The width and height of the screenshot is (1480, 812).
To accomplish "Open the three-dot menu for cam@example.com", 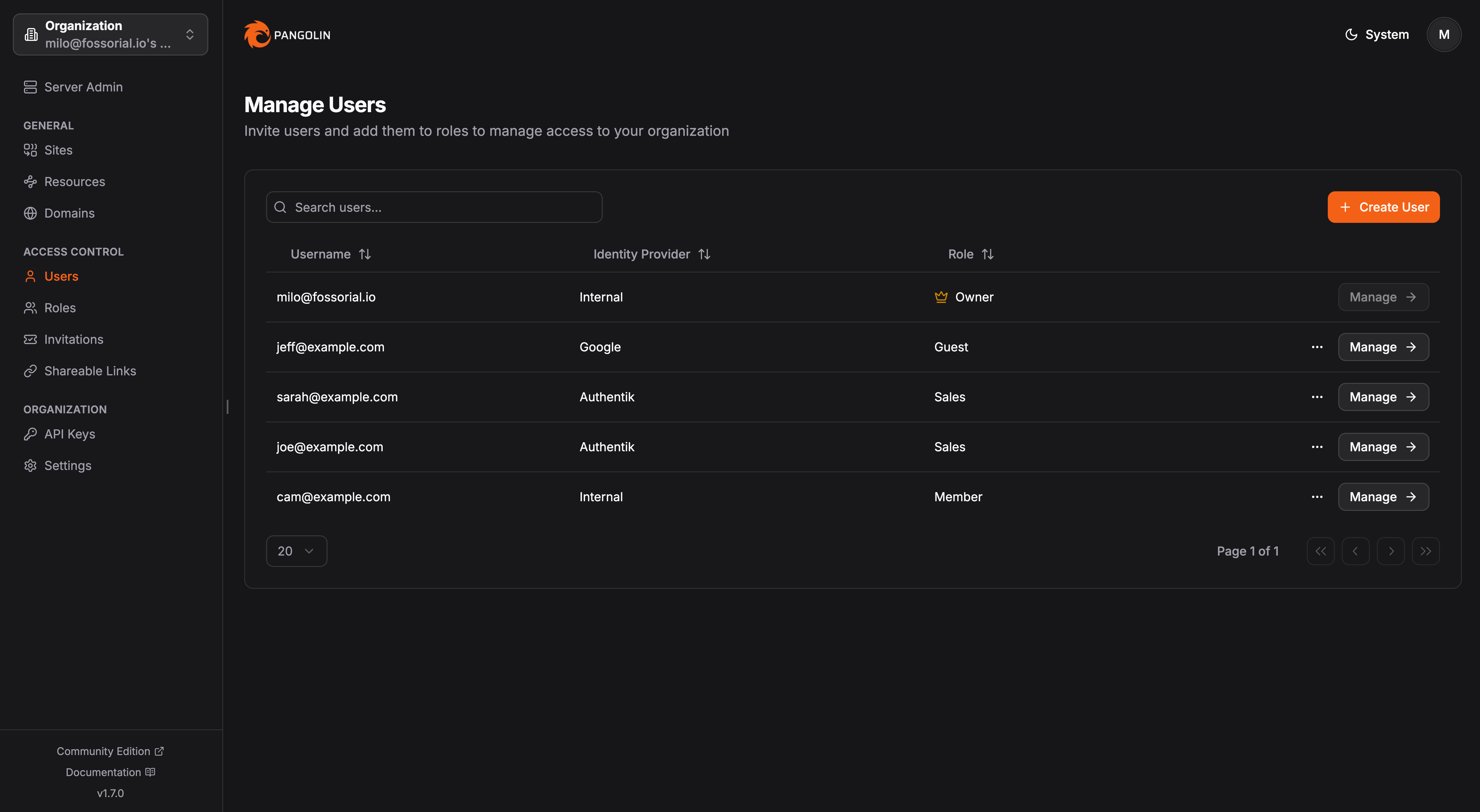I will (x=1317, y=497).
